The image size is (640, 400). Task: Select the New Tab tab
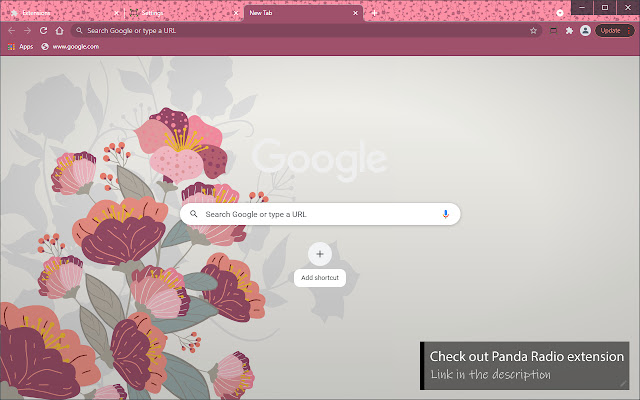coord(303,13)
